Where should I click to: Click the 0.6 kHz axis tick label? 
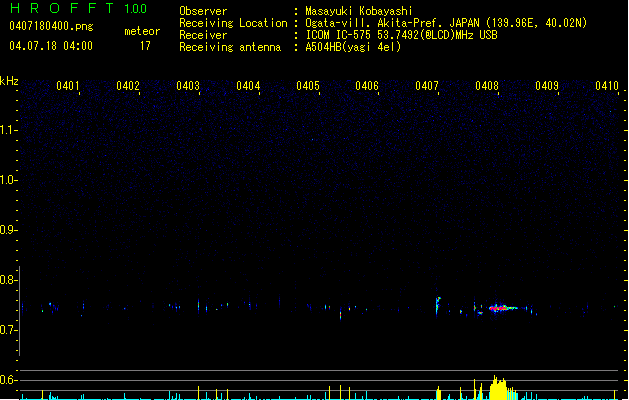pyautogui.click(x=8, y=380)
